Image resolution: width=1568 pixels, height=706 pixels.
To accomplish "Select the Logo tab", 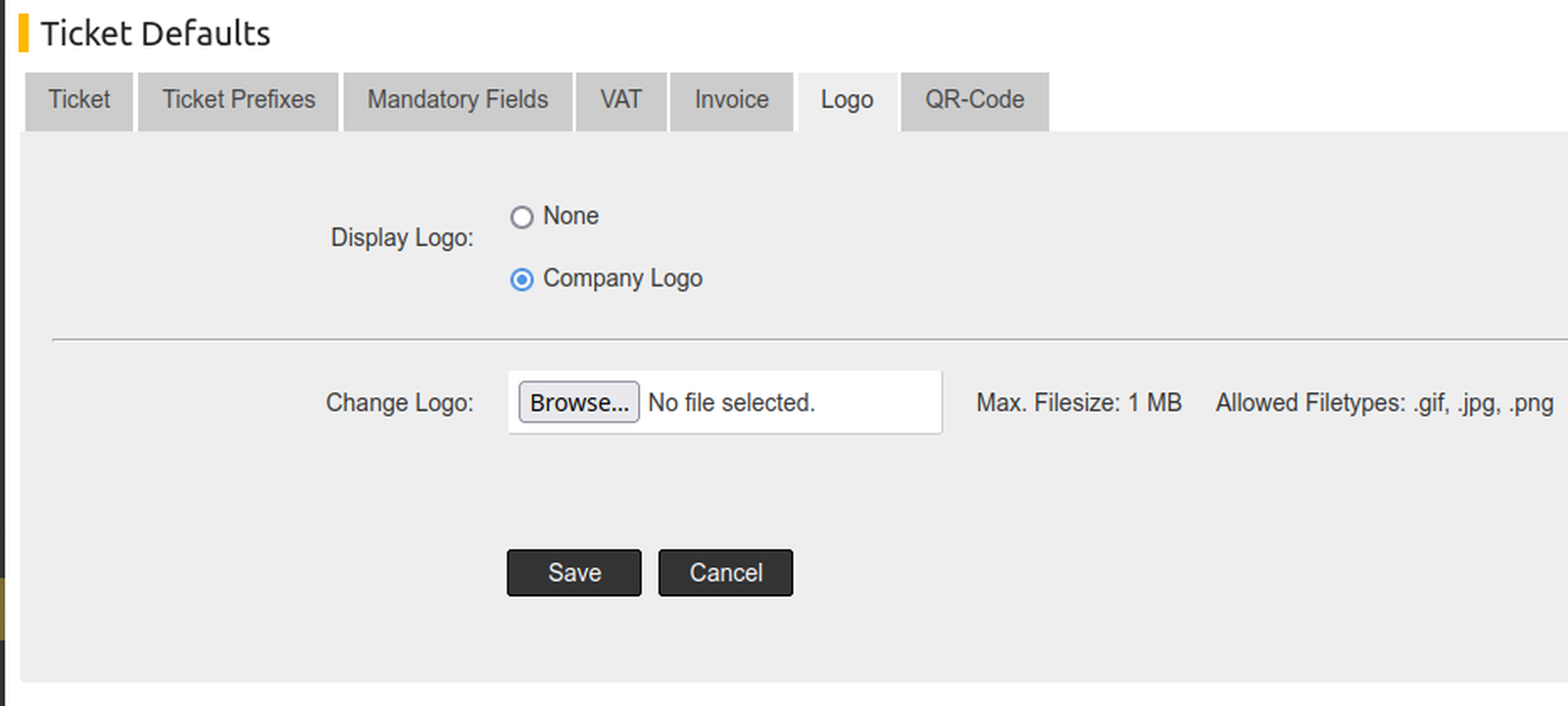I will click(x=847, y=100).
